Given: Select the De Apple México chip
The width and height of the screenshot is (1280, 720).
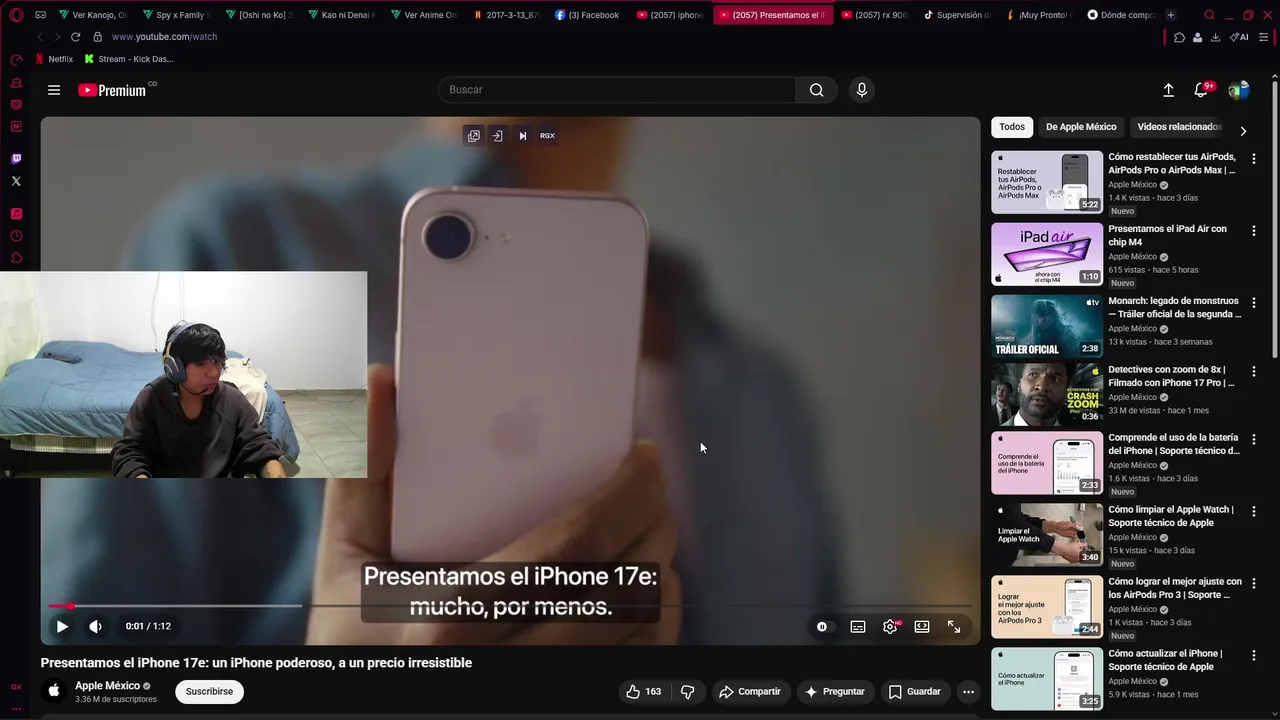Looking at the screenshot, I should 1081,127.
